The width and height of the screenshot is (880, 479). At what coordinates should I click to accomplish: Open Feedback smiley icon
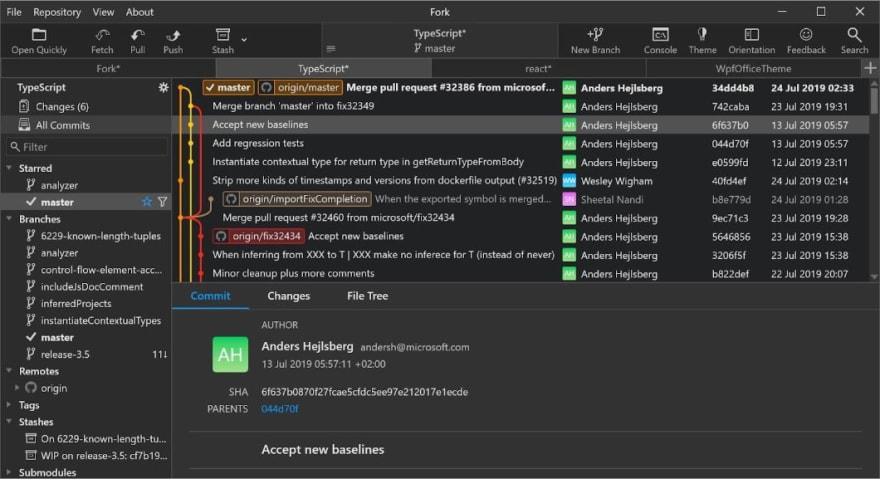(x=806, y=42)
